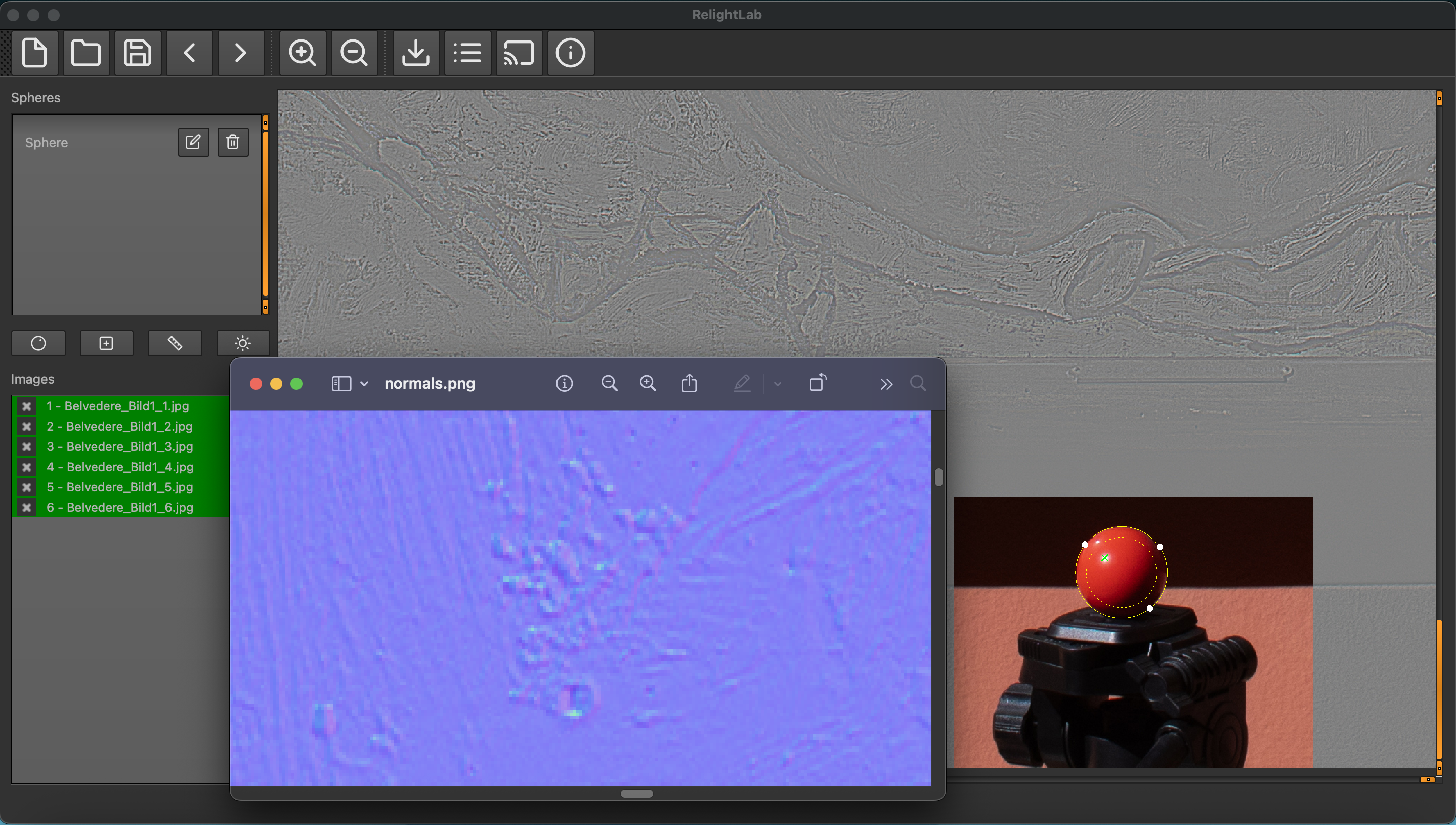This screenshot has width=1456, height=825.
Task: Save project using the floppy disk icon
Action: [138, 53]
